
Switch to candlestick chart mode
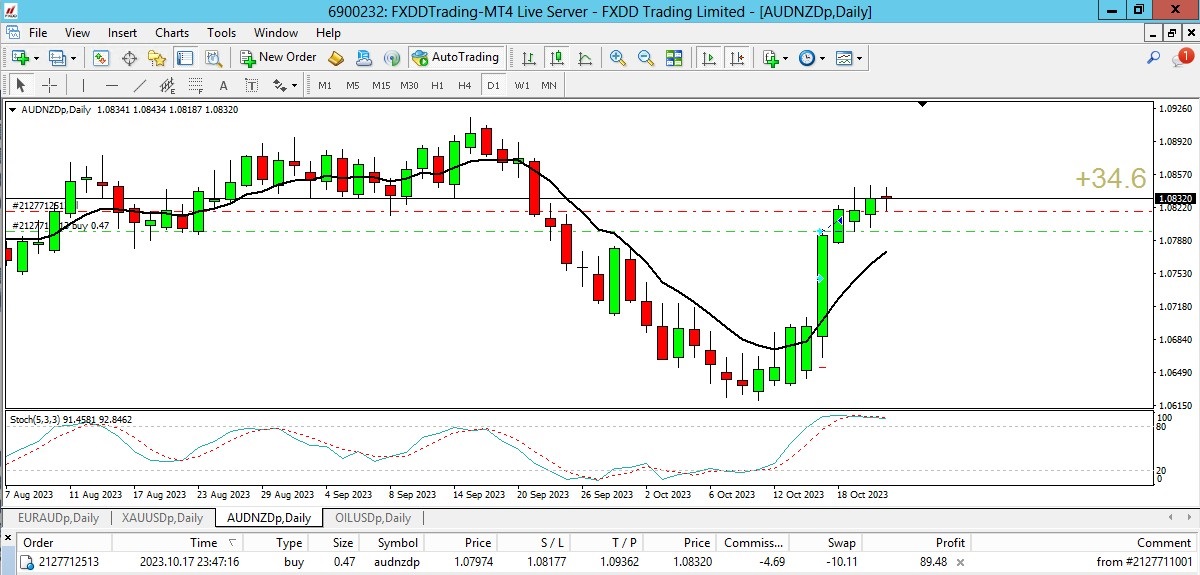[x=557, y=58]
